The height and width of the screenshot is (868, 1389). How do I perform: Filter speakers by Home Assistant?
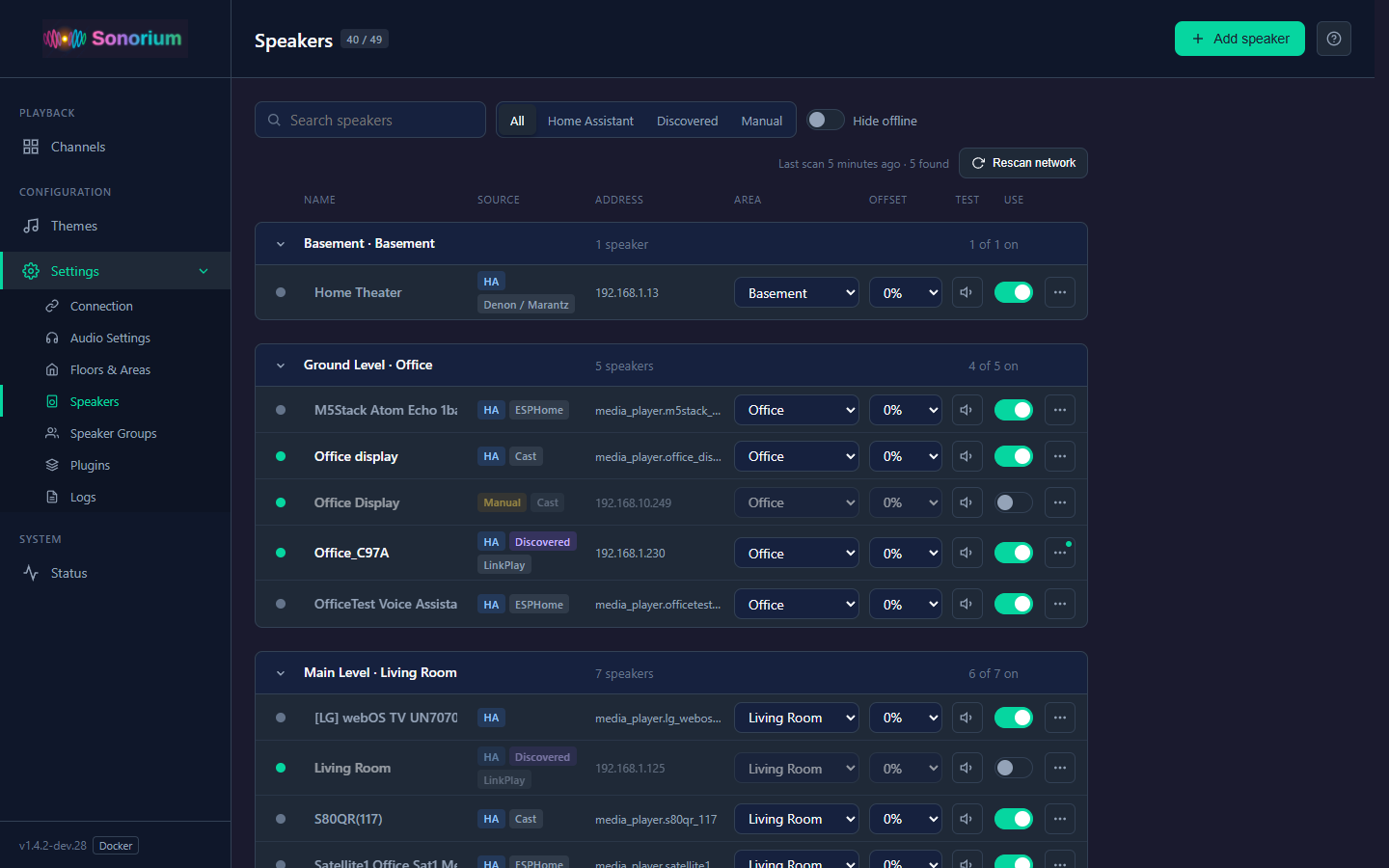click(590, 121)
